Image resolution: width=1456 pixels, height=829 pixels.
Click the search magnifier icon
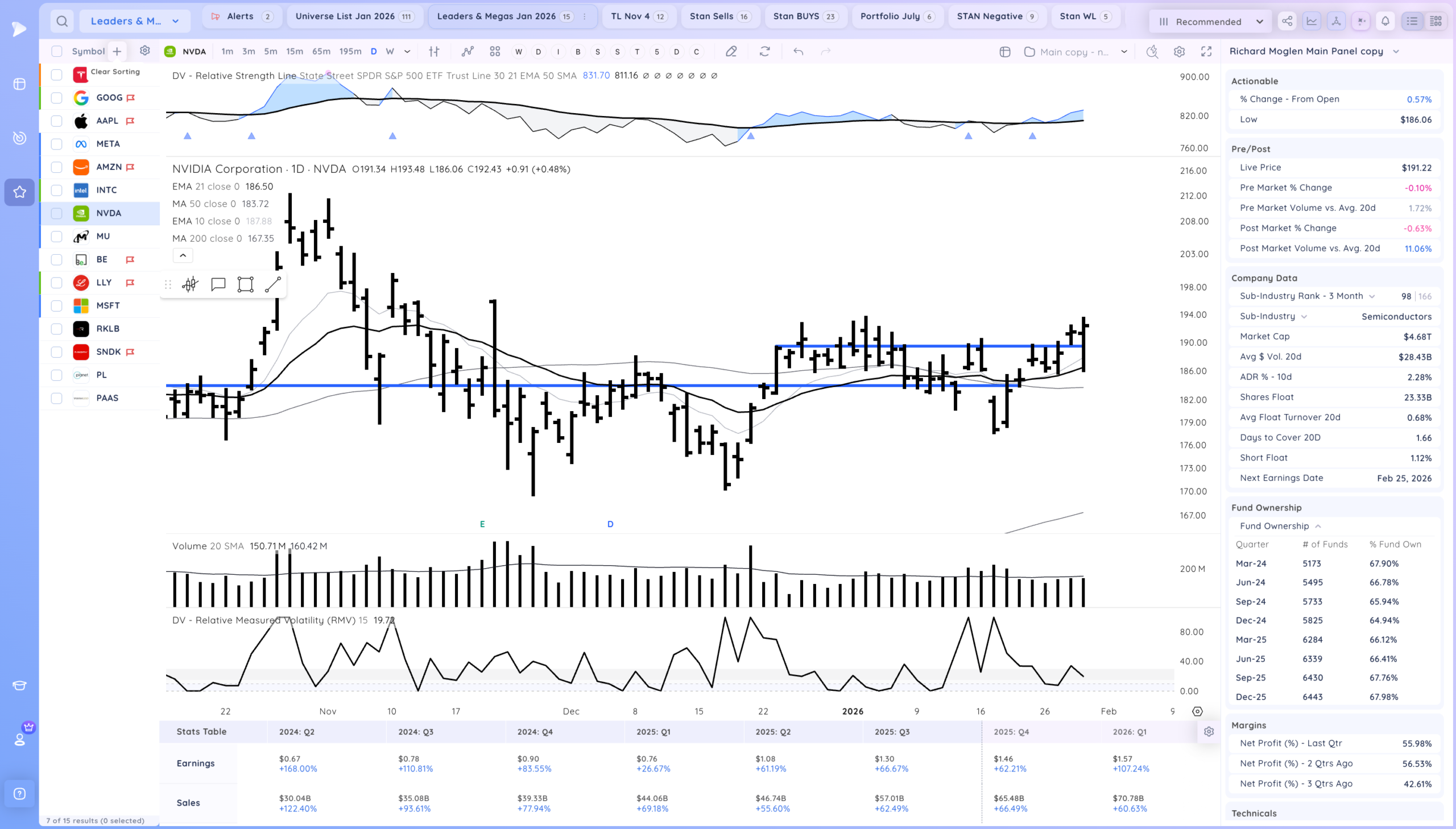click(62, 21)
